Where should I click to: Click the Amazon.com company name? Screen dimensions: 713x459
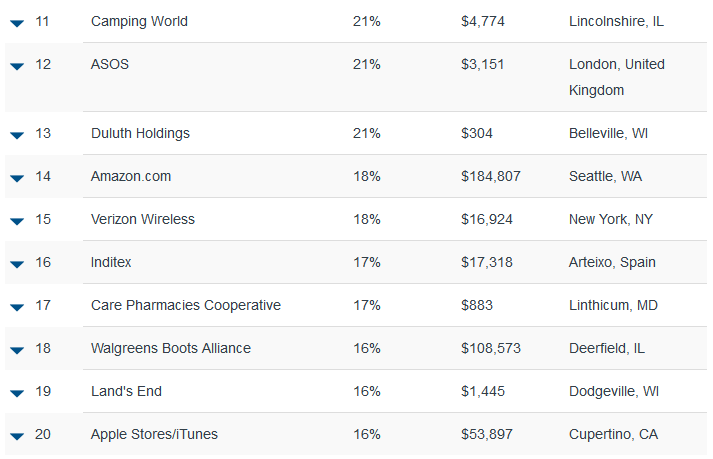131,176
